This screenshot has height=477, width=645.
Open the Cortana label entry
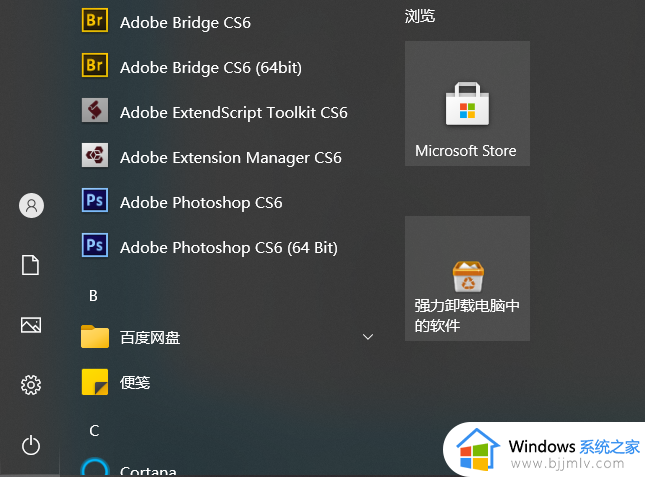click(x=148, y=471)
